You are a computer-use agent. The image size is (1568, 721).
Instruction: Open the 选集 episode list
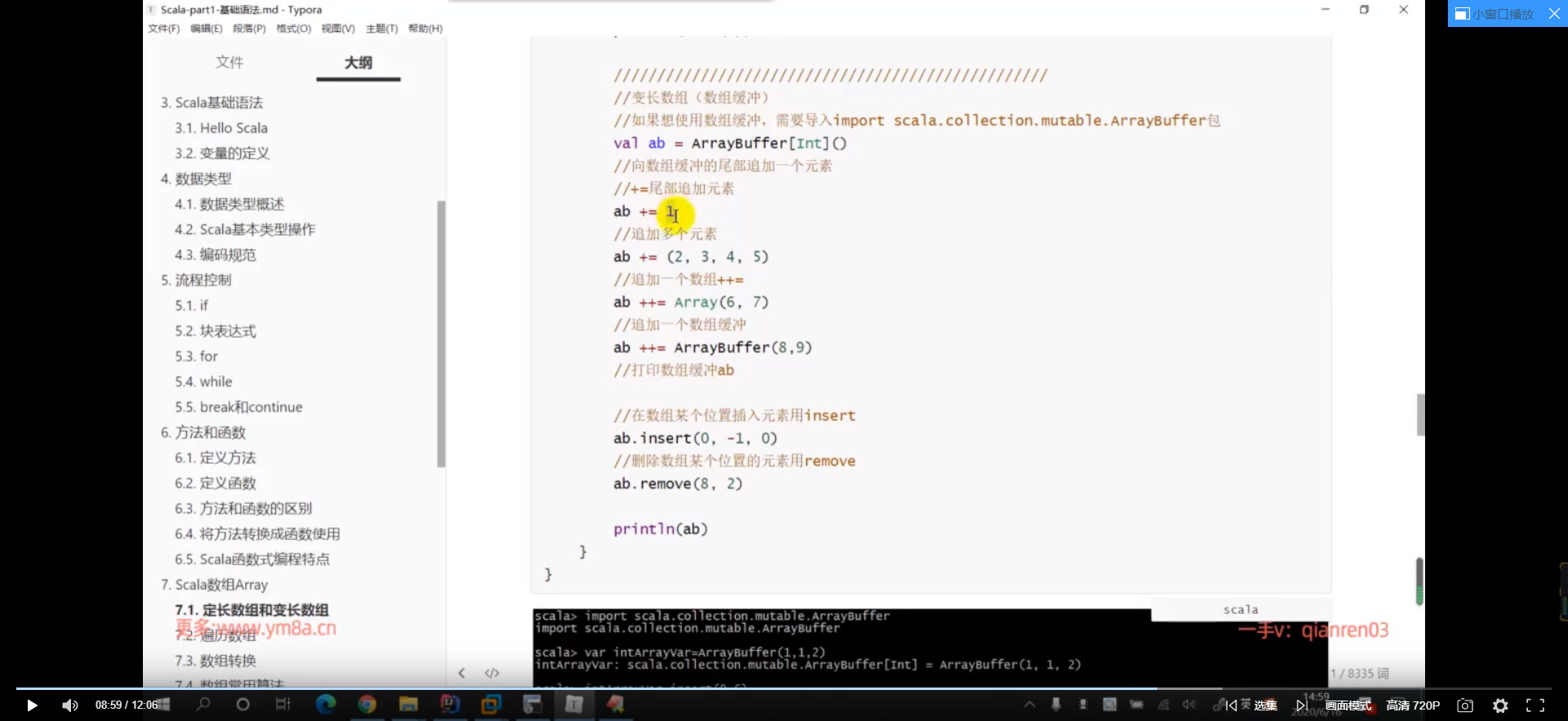1266,705
